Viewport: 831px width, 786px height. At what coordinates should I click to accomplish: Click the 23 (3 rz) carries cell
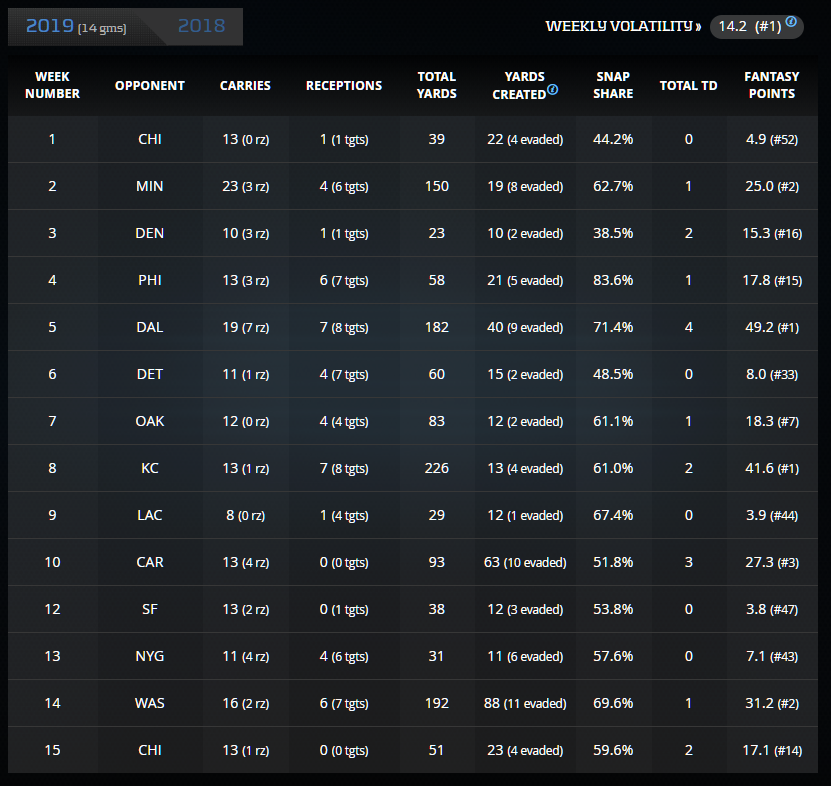pyautogui.click(x=245, y=186)
